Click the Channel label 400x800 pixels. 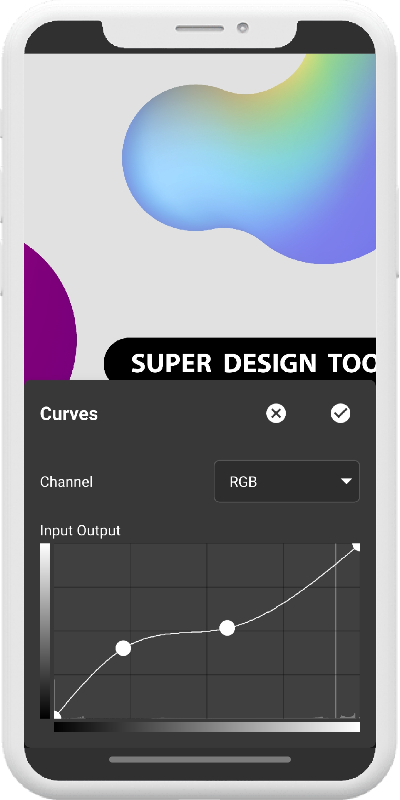[66, 482]
